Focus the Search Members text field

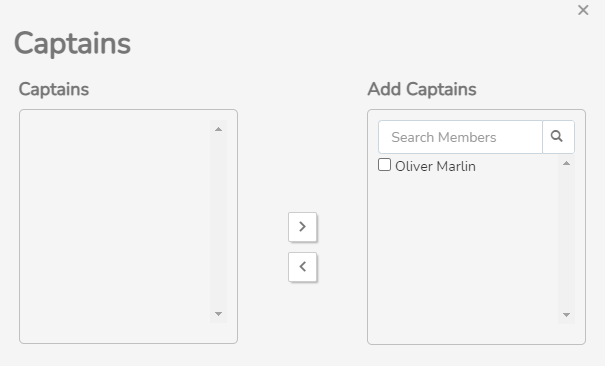(x=460, y=137)
